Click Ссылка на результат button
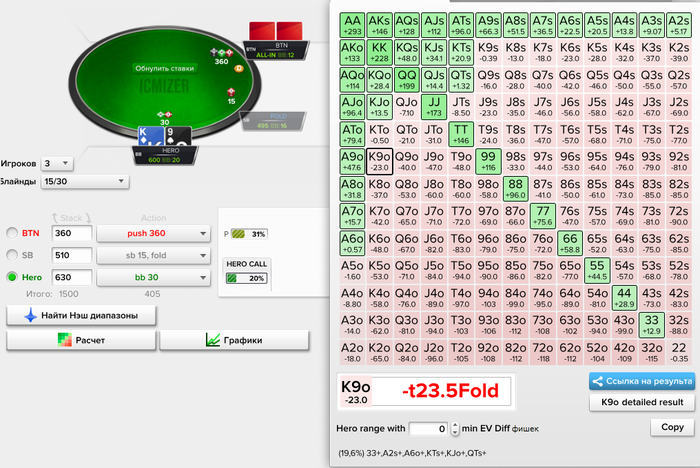The width and height of the screenshot is (700, 468). (642, 381)
